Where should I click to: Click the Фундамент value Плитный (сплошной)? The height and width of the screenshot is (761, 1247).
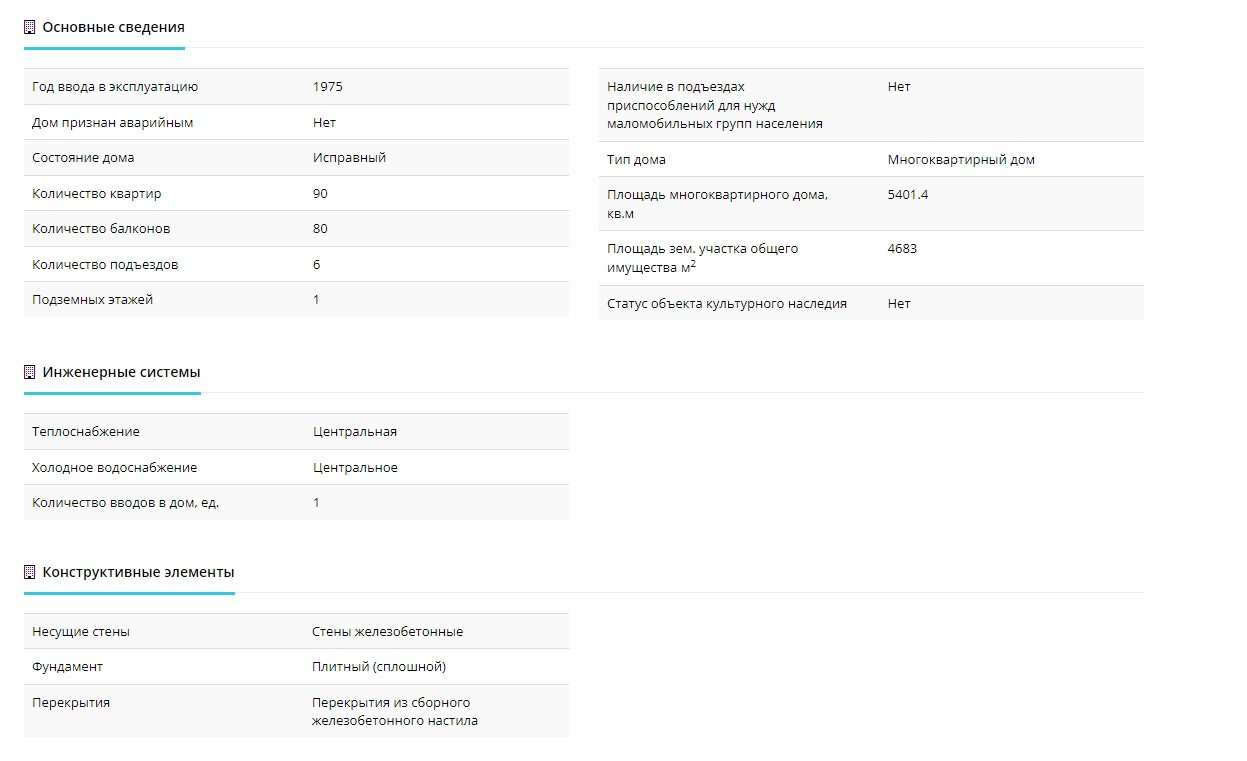(378, 667)
